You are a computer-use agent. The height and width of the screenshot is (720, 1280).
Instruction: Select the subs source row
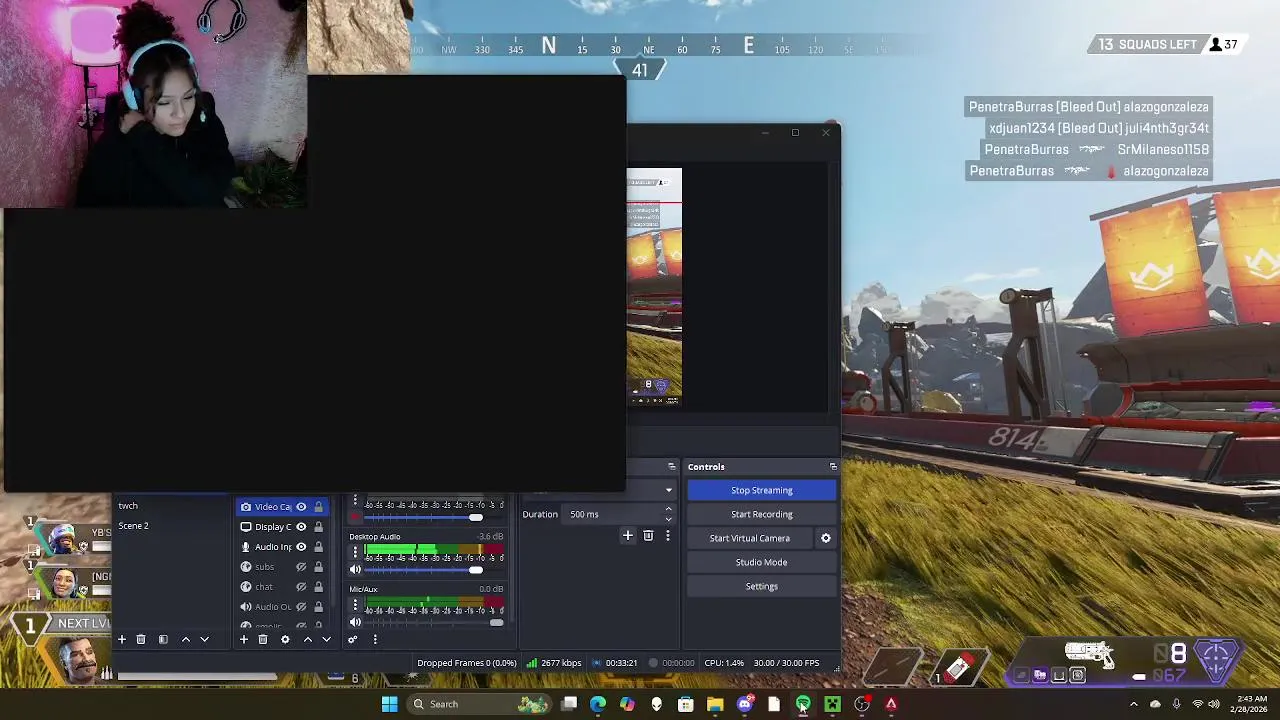284,567
